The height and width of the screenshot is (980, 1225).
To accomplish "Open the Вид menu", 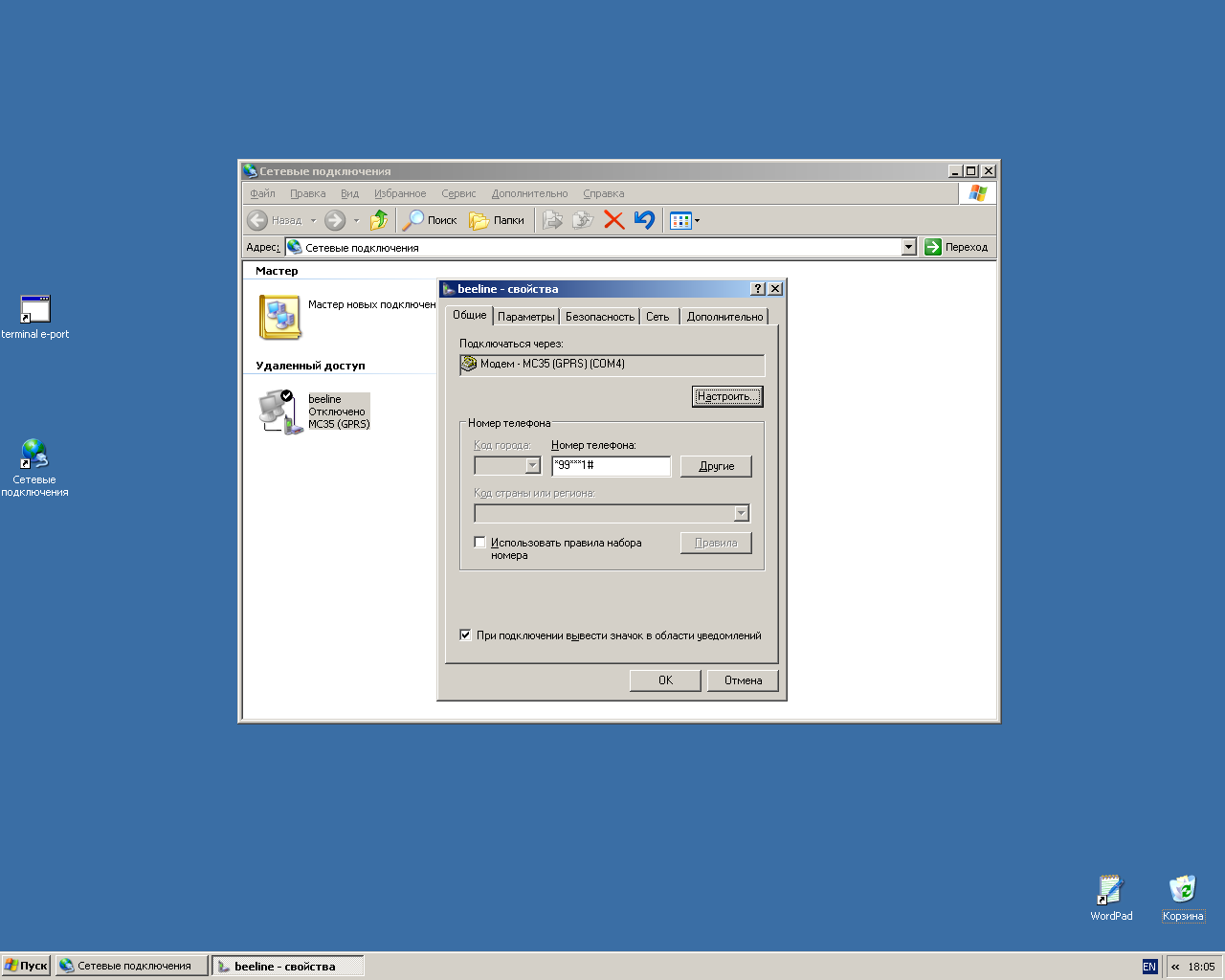I will pos(349,193).
